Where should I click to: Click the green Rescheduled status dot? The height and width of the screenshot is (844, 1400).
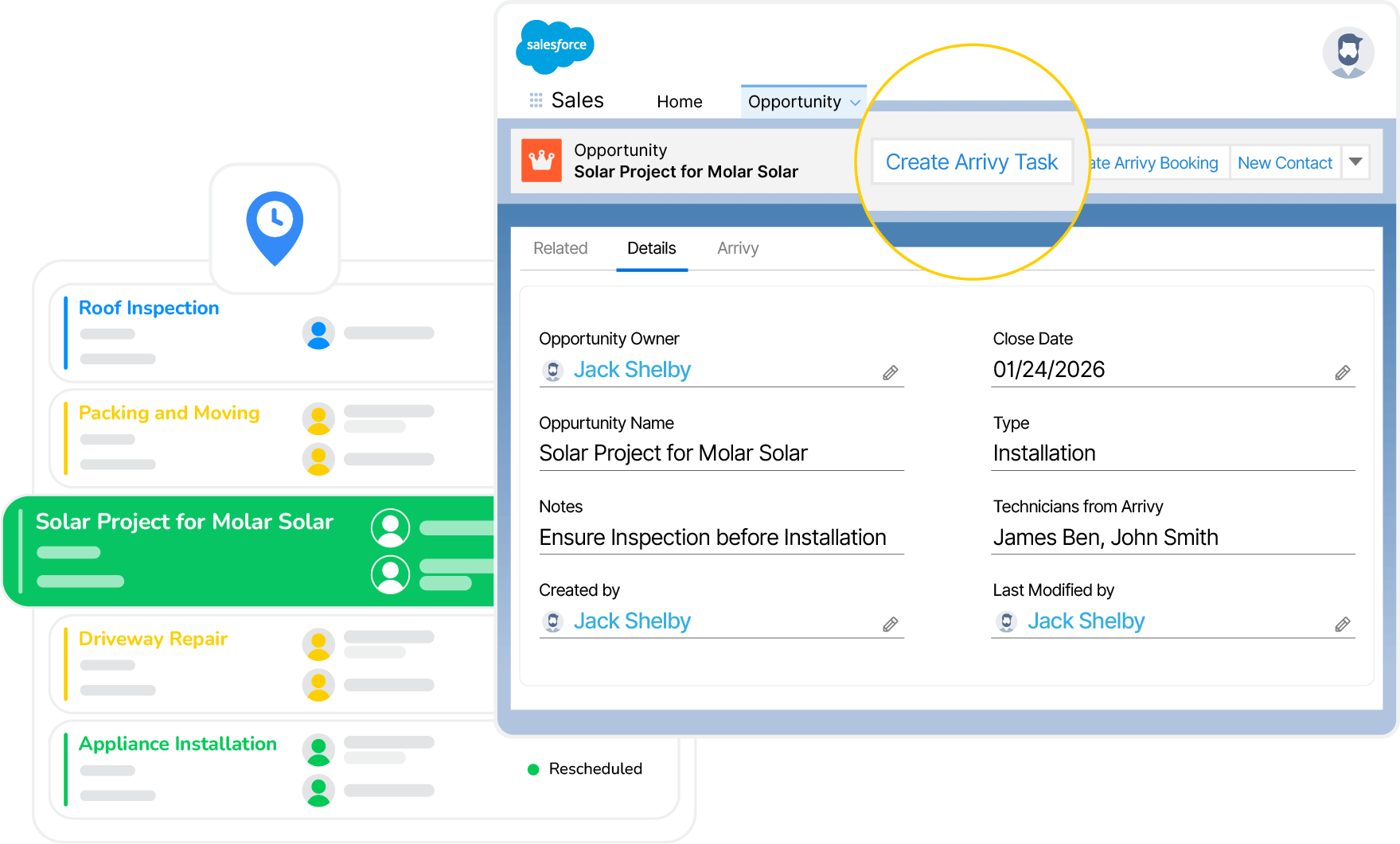532,769
